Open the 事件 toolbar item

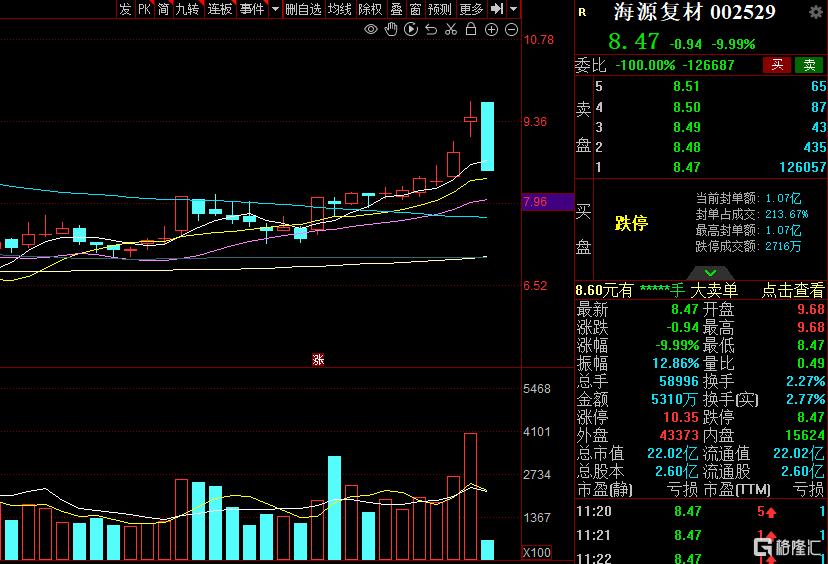[x=252, y=9]
